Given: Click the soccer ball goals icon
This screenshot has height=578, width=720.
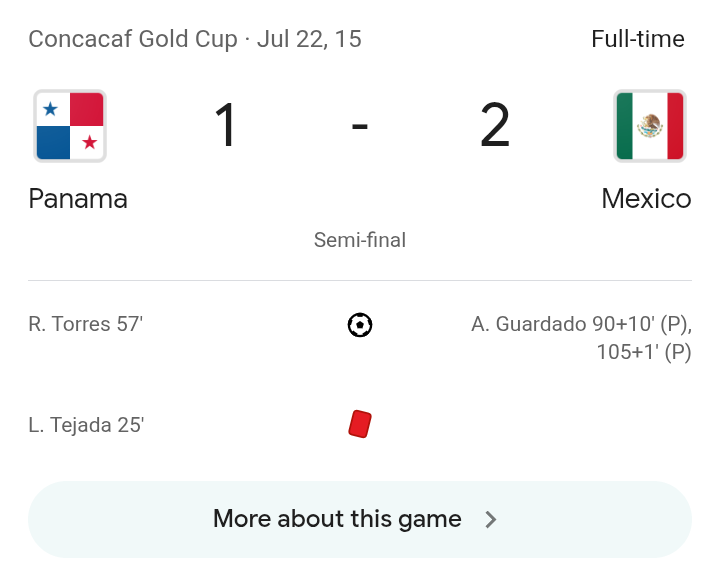Looking at the screenshot, I should pos(360,325).
